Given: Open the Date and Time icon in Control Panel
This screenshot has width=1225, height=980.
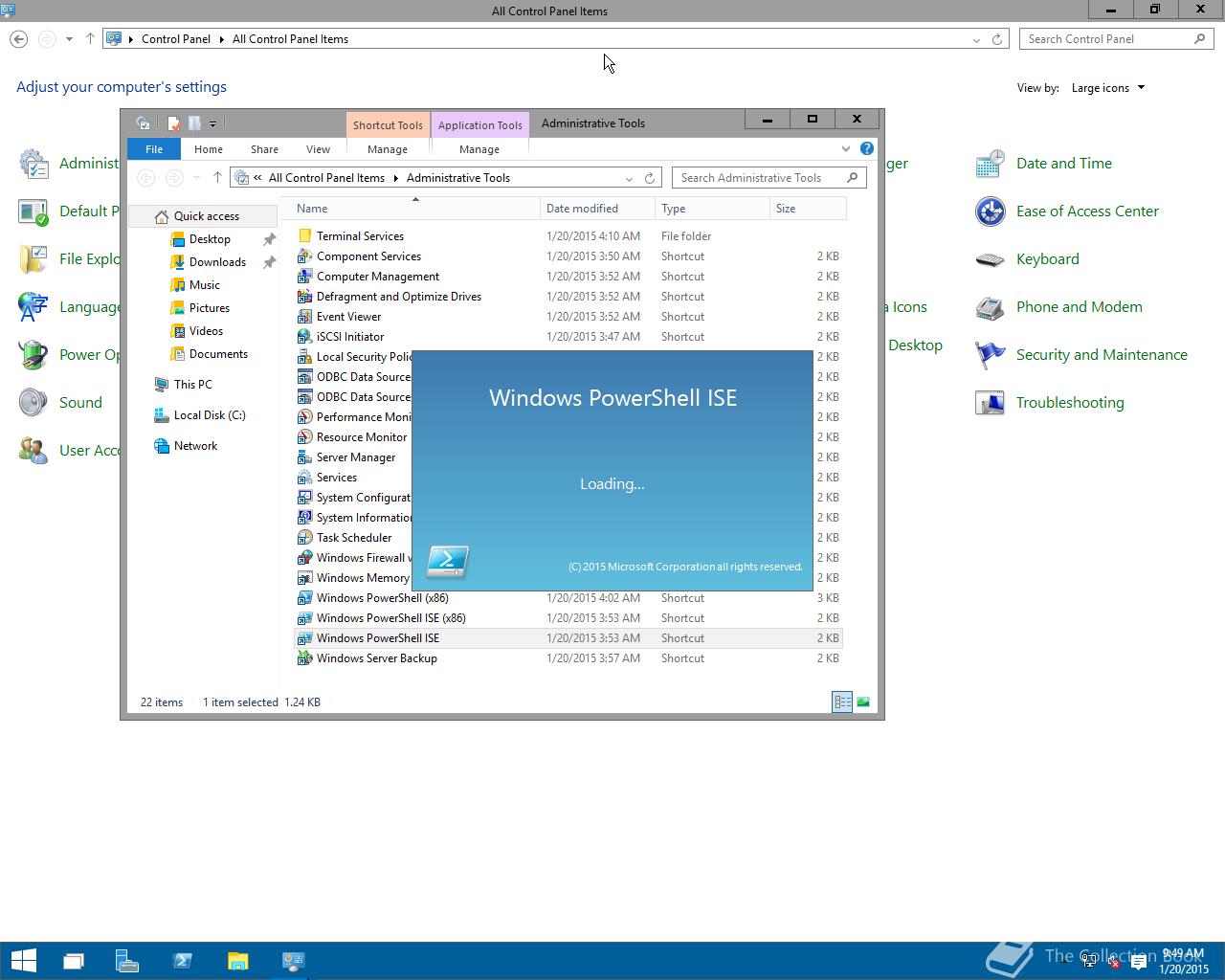Looking at the screenshot, I should (x=990, y=164).
